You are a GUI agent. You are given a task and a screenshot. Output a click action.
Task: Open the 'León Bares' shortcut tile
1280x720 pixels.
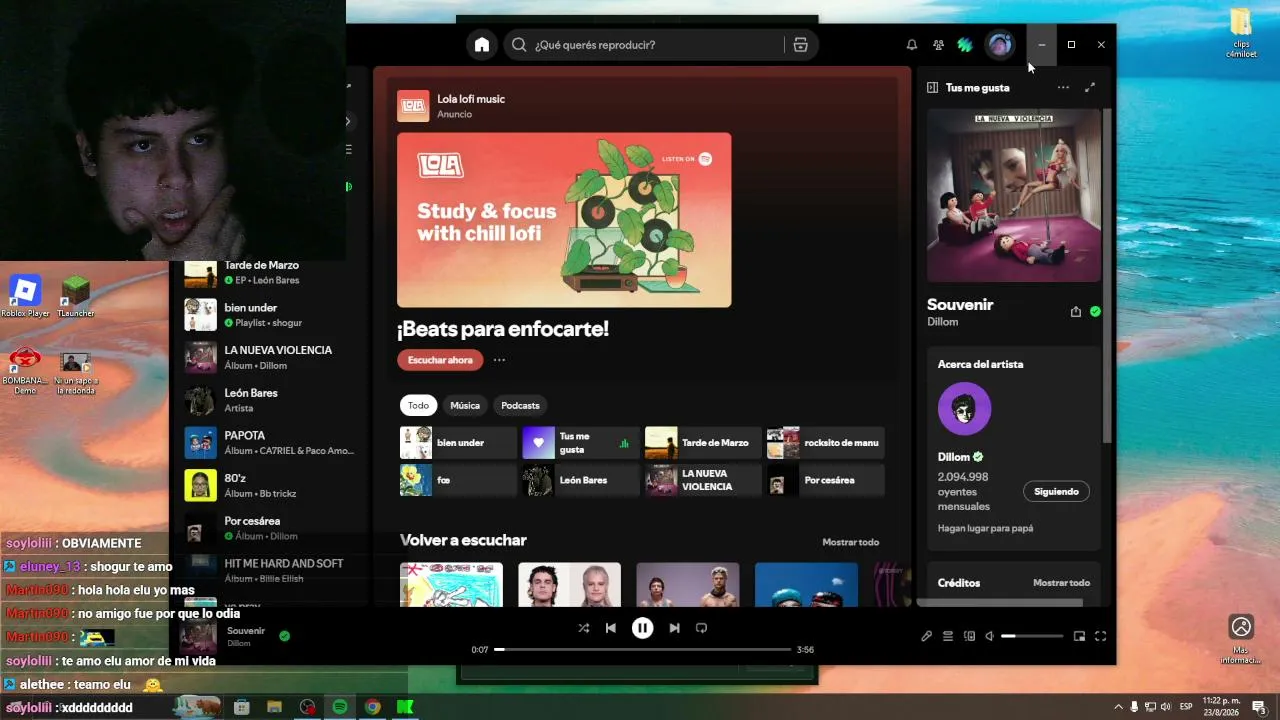point(581,480)
